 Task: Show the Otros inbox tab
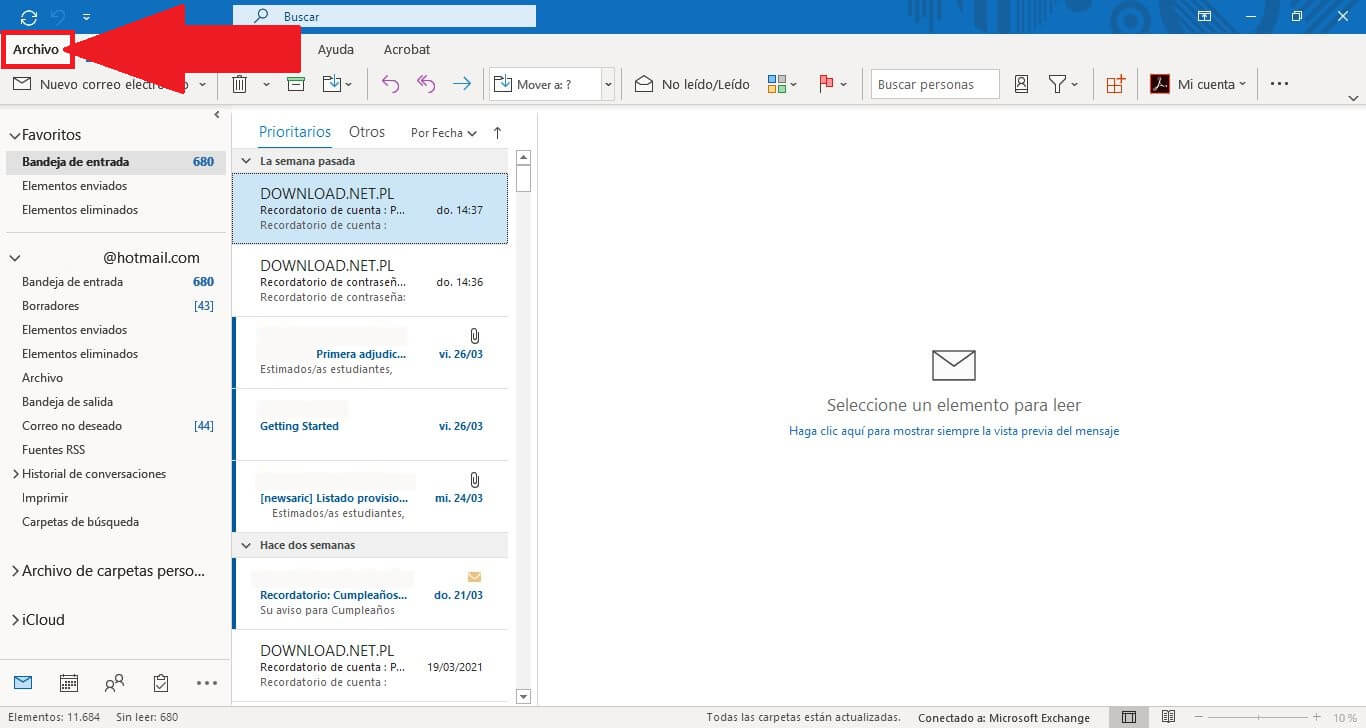[x=367, y=132]
